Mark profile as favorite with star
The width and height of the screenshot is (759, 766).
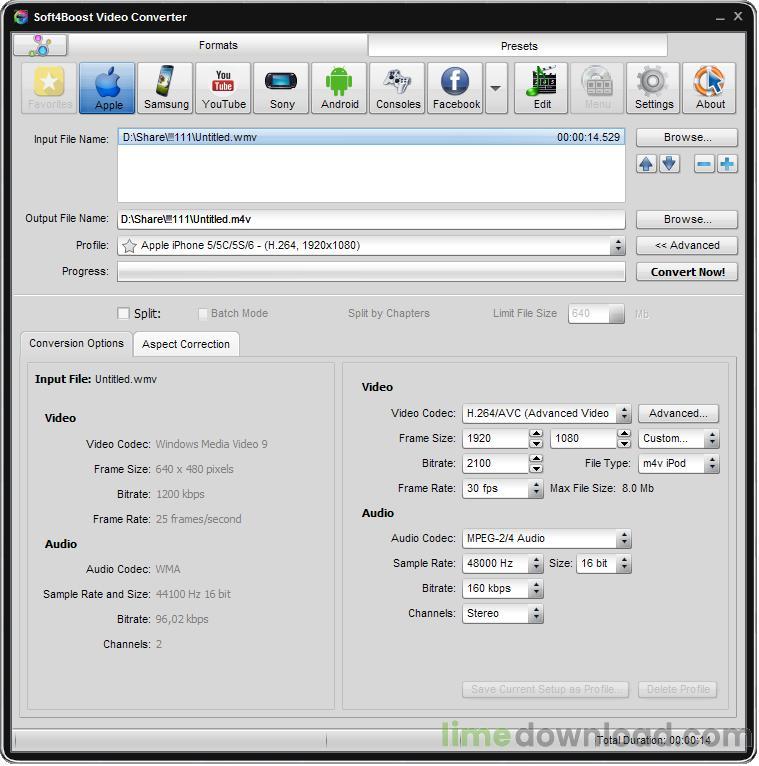(x=129, y=246)
